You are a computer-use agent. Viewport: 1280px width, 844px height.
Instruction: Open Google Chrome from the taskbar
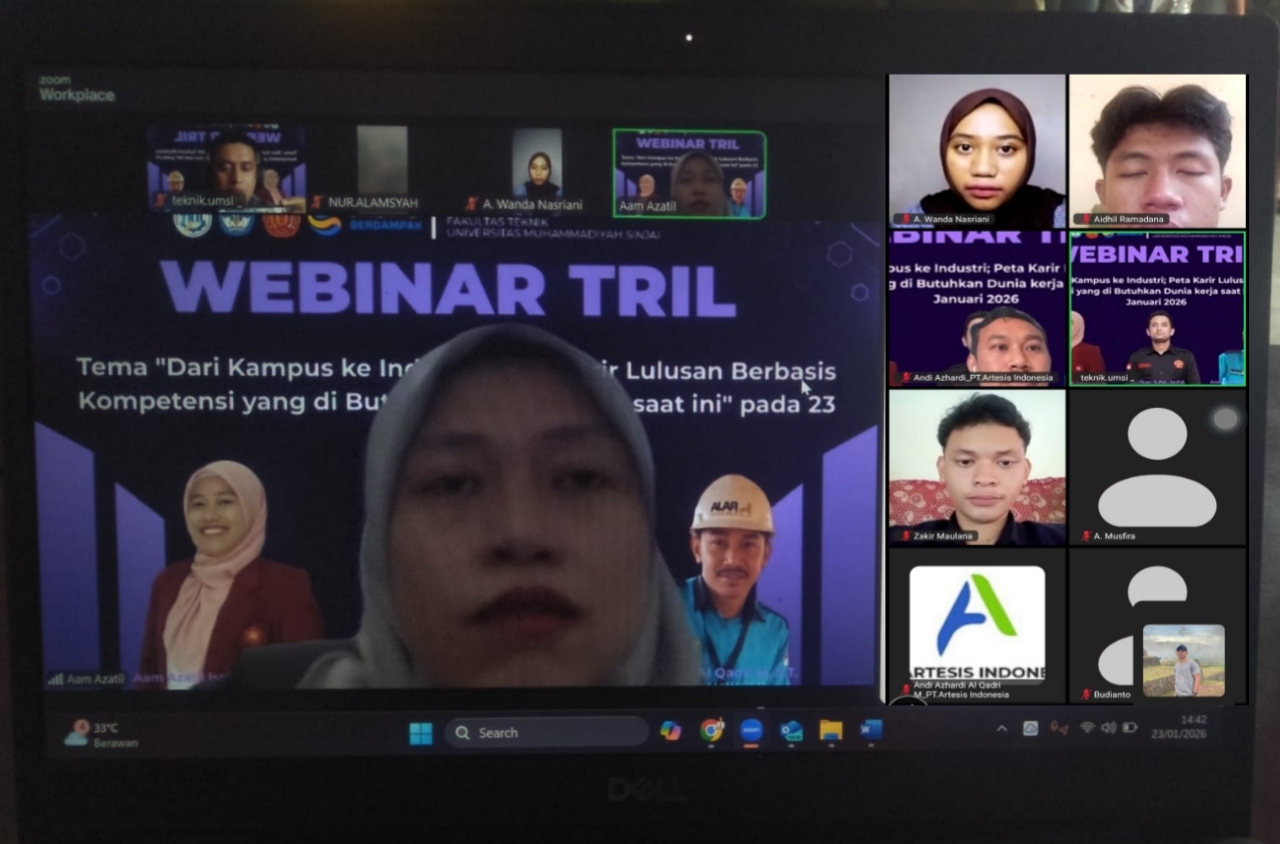click(712, 731)
